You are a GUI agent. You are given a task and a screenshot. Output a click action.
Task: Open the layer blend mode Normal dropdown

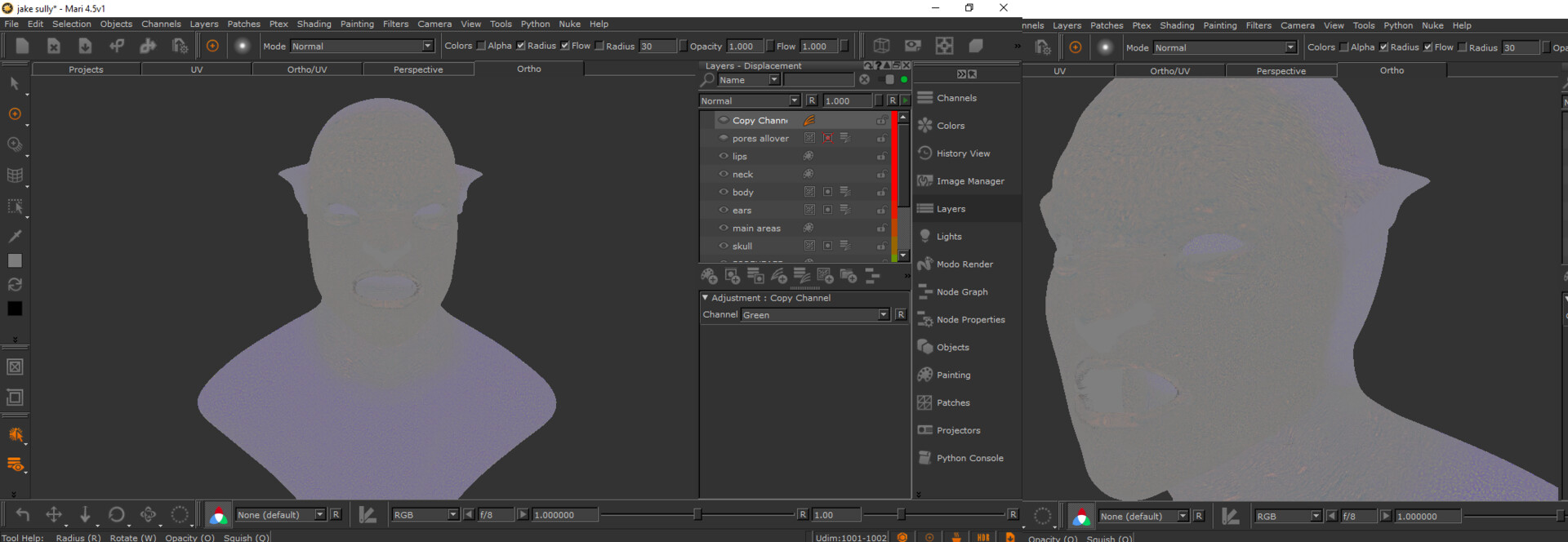tap(750, 100)
